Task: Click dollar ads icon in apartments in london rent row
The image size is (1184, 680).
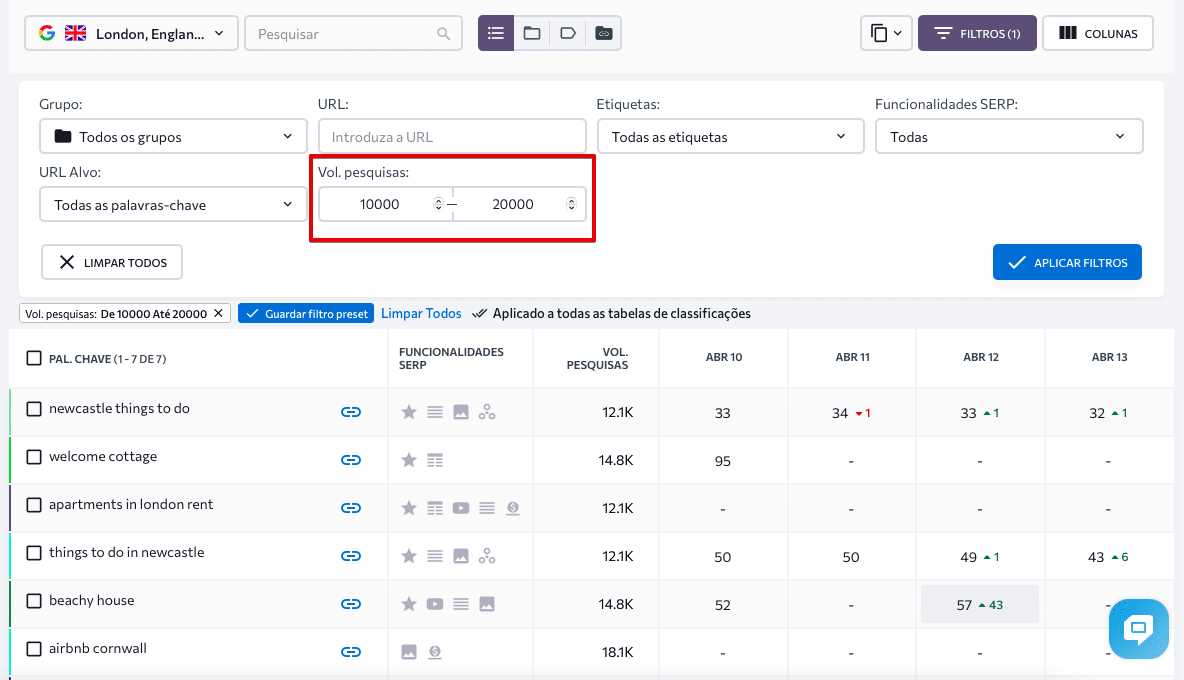Action: [513, 508]
